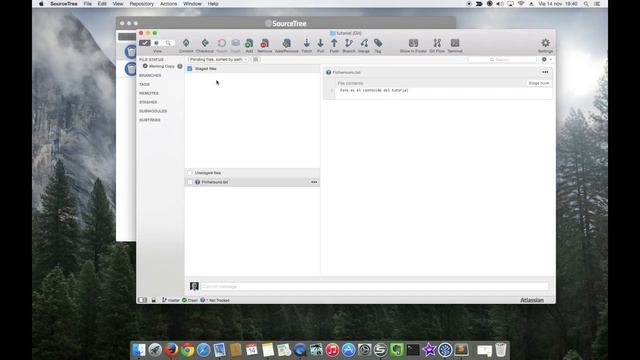Screen dimensions: 640x360
Task: Click the Stage hunk button
Action: (539, 83)
